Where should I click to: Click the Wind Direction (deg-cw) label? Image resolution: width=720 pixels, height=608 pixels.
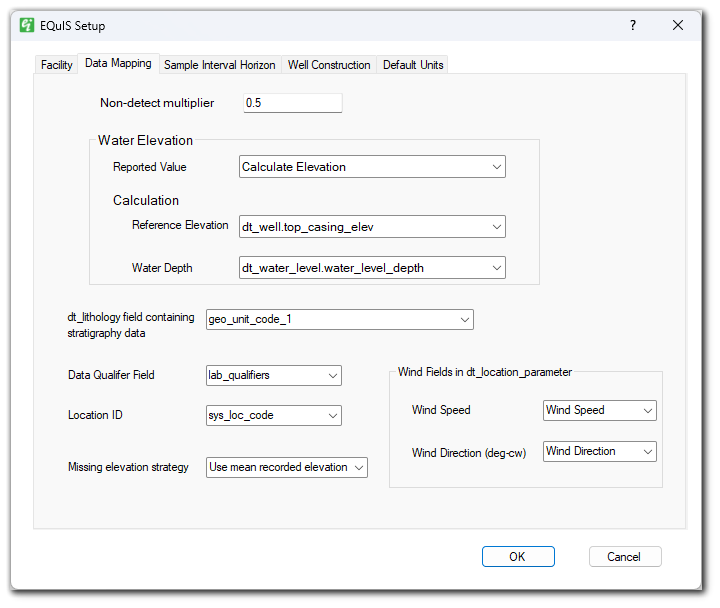click(469, 453)
